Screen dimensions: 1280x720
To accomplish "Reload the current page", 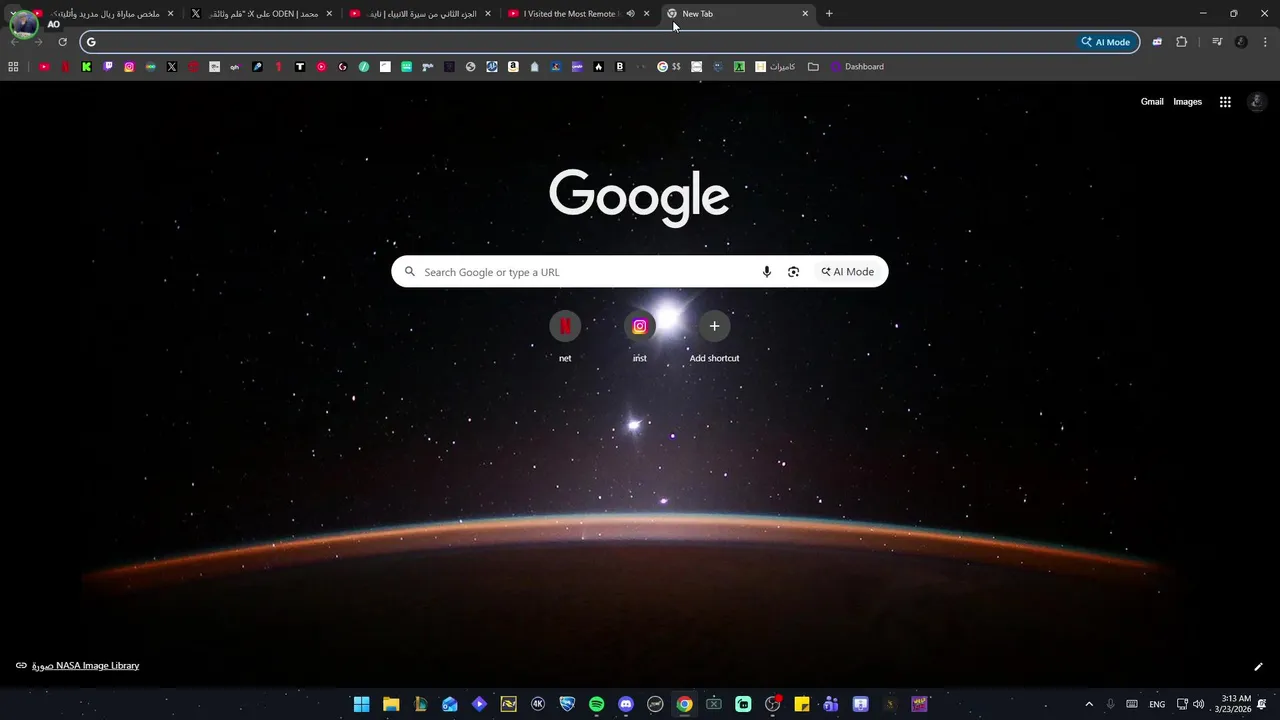I will 62,42.
